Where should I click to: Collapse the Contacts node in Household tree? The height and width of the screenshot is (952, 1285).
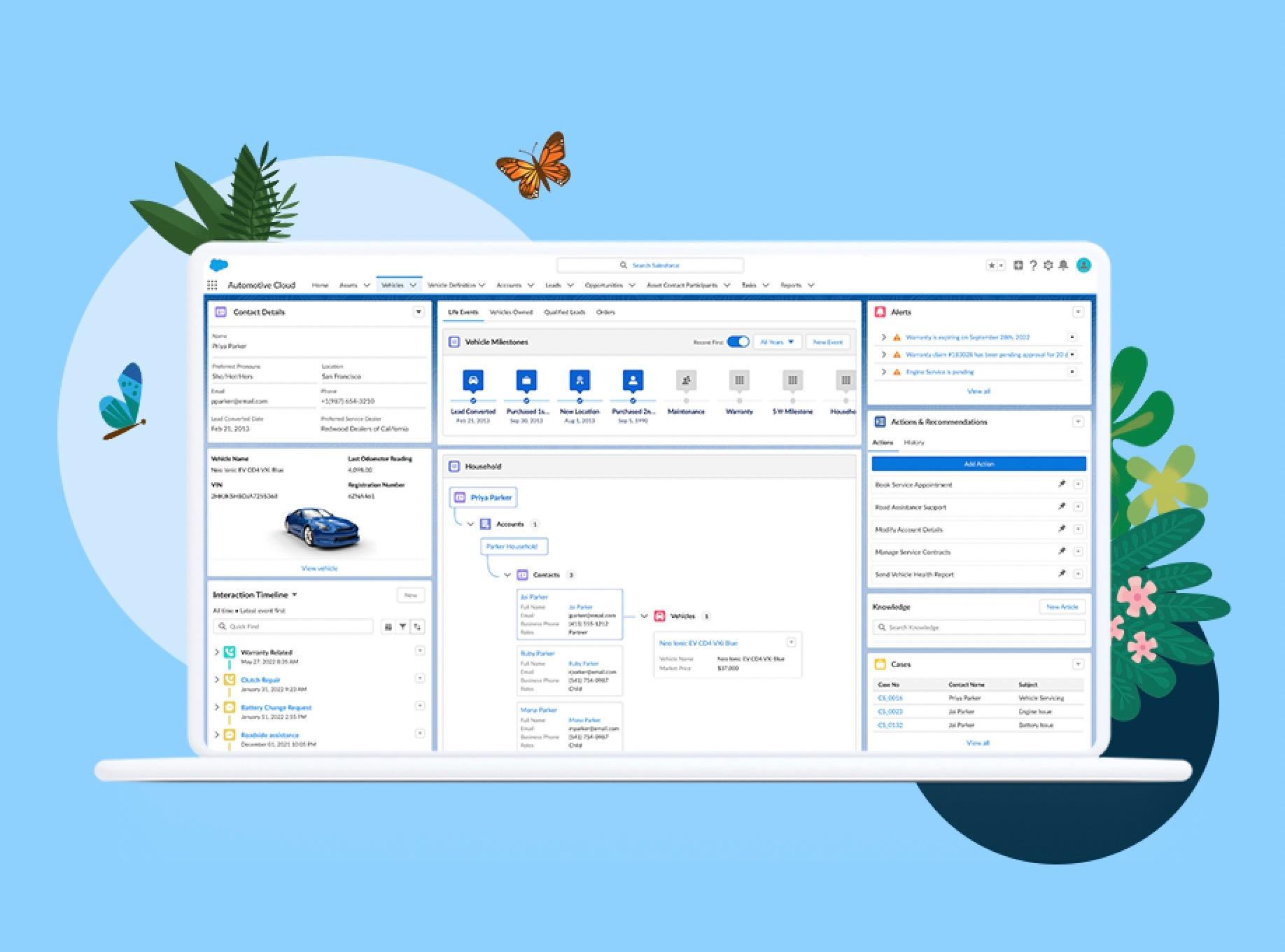[507, 575]
